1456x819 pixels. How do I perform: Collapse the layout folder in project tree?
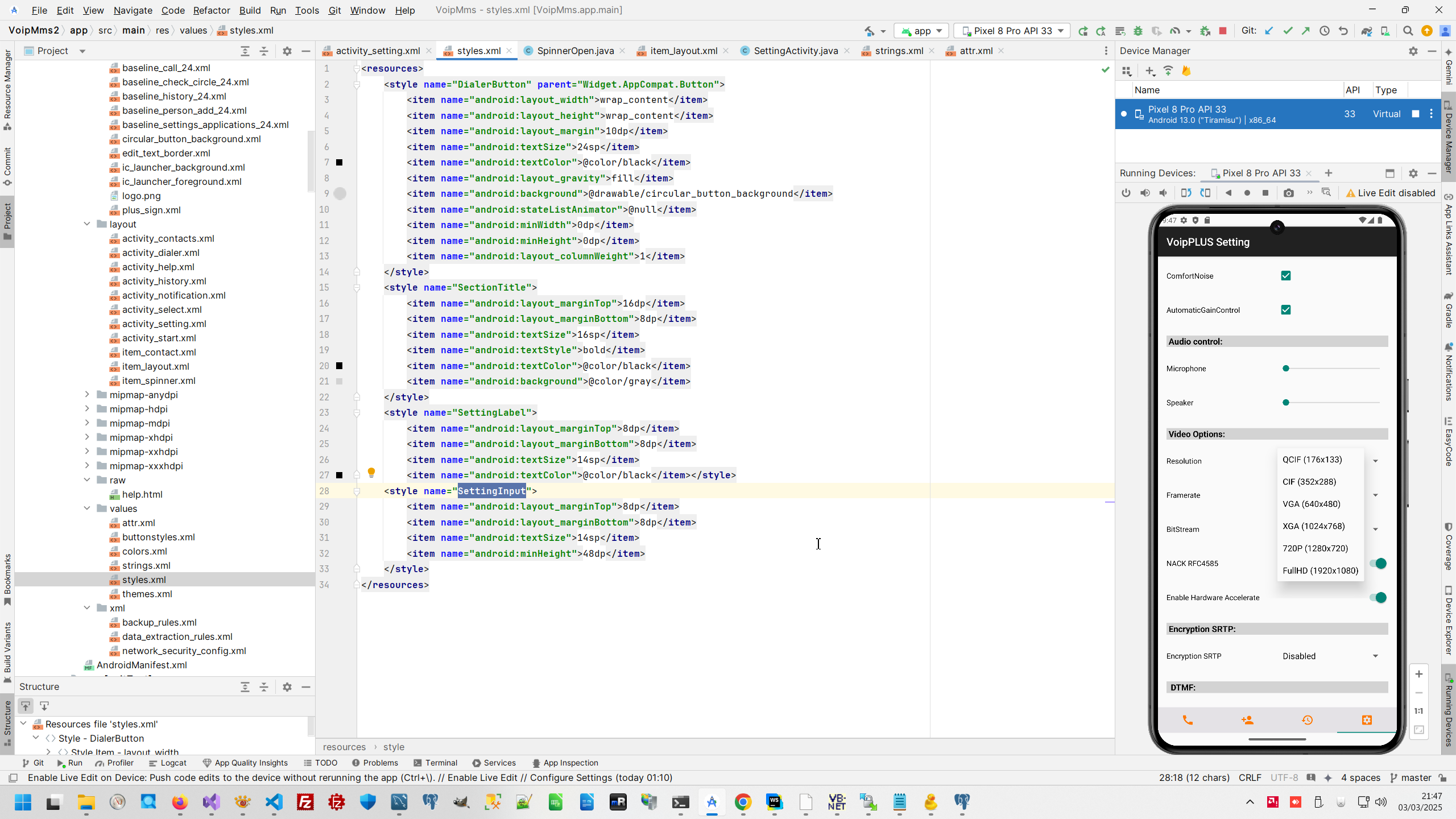point(87,224)
